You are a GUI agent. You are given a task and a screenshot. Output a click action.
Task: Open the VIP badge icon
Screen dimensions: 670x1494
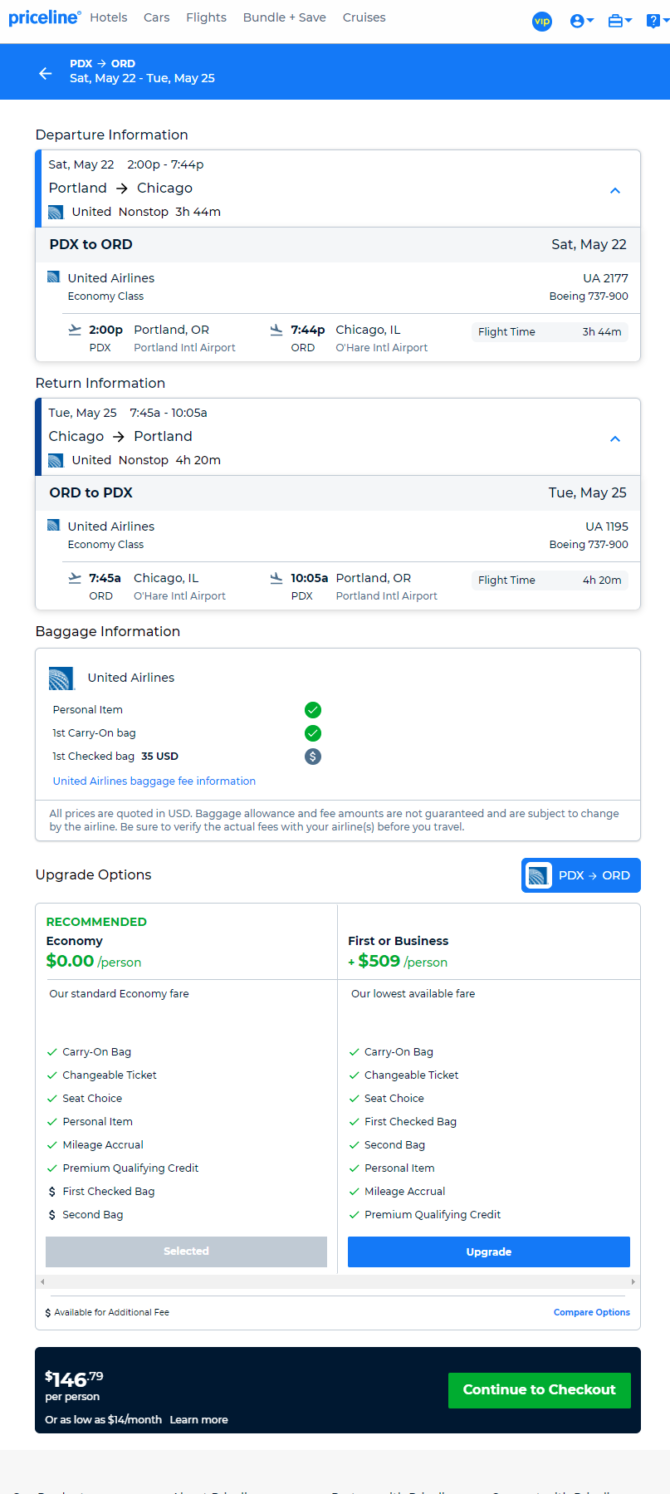[542, 21]
